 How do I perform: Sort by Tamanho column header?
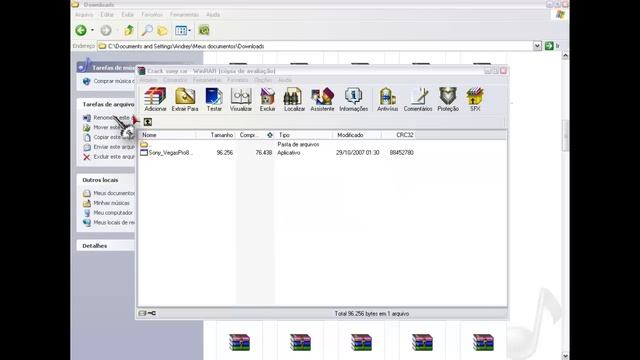coord(215,135)
